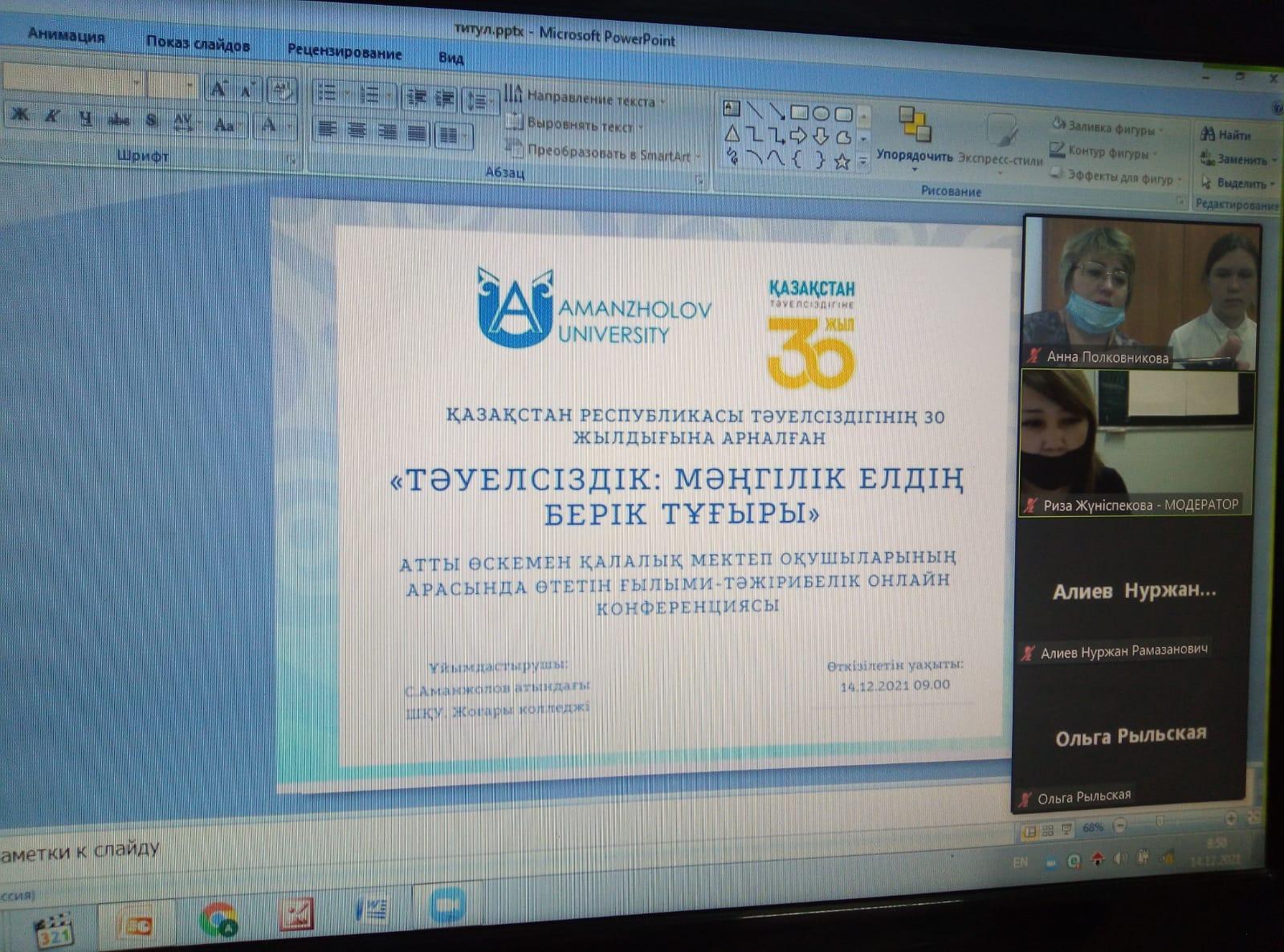Viewport: 1284px width, 952px height.
Task: Open line spacing options
Action: click(479, 100)
